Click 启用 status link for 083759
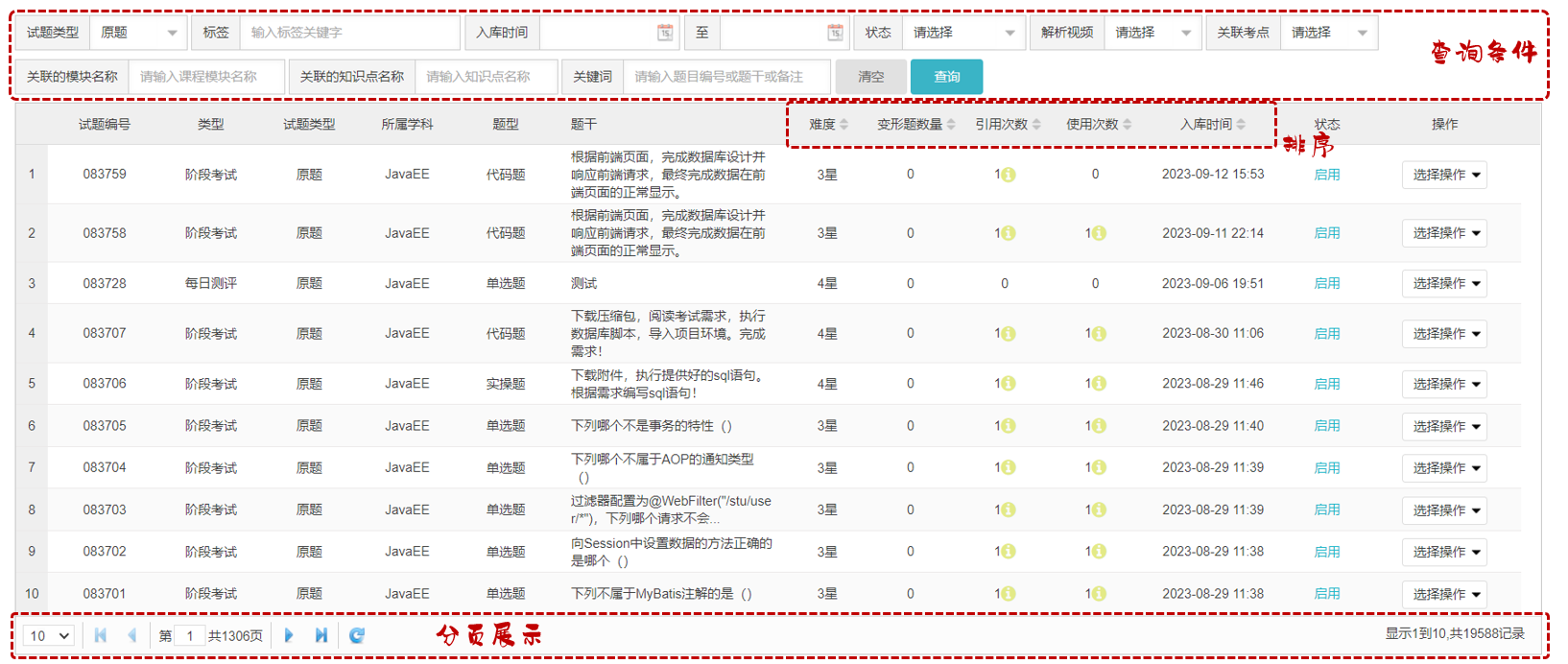The height and width of the screenshot is (664, 1568). point(1327,175)
